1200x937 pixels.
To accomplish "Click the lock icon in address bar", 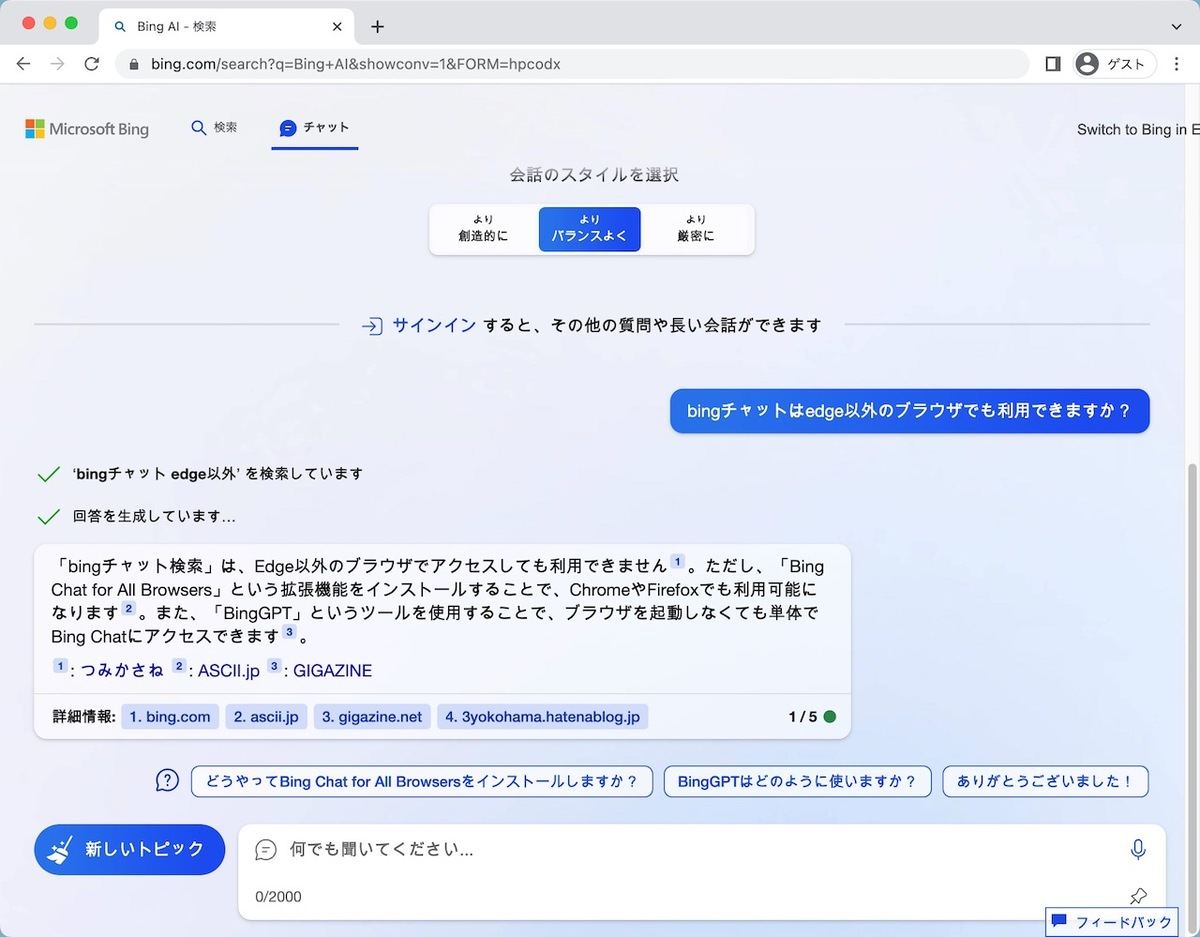I will (134, 64).
